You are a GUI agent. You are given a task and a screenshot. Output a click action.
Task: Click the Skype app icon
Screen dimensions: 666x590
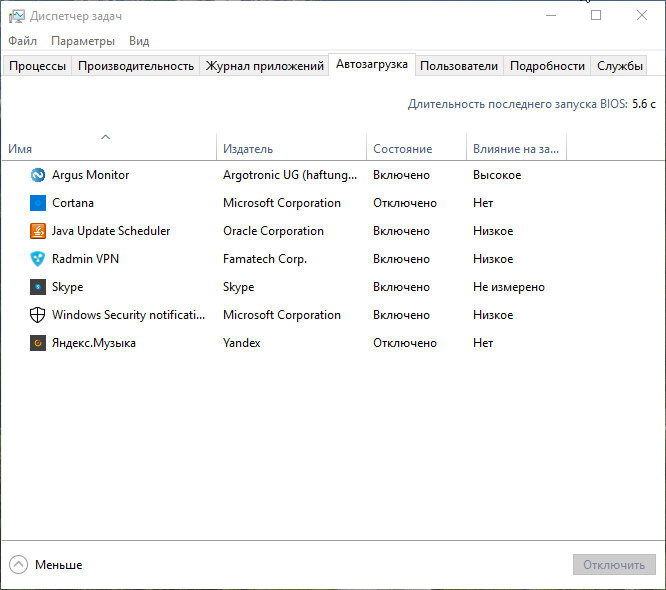point(38,287)
